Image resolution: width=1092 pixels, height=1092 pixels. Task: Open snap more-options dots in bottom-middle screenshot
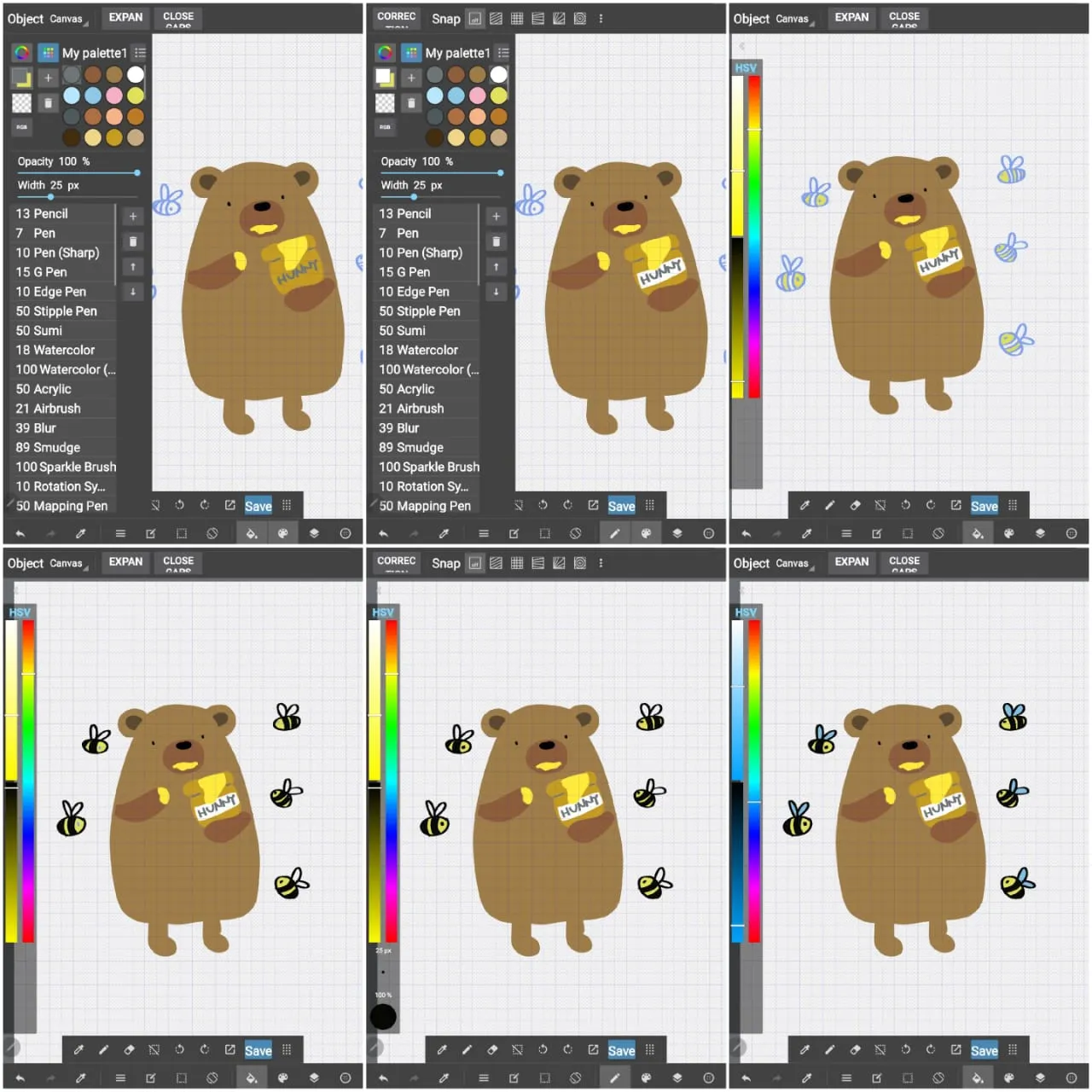601,562
